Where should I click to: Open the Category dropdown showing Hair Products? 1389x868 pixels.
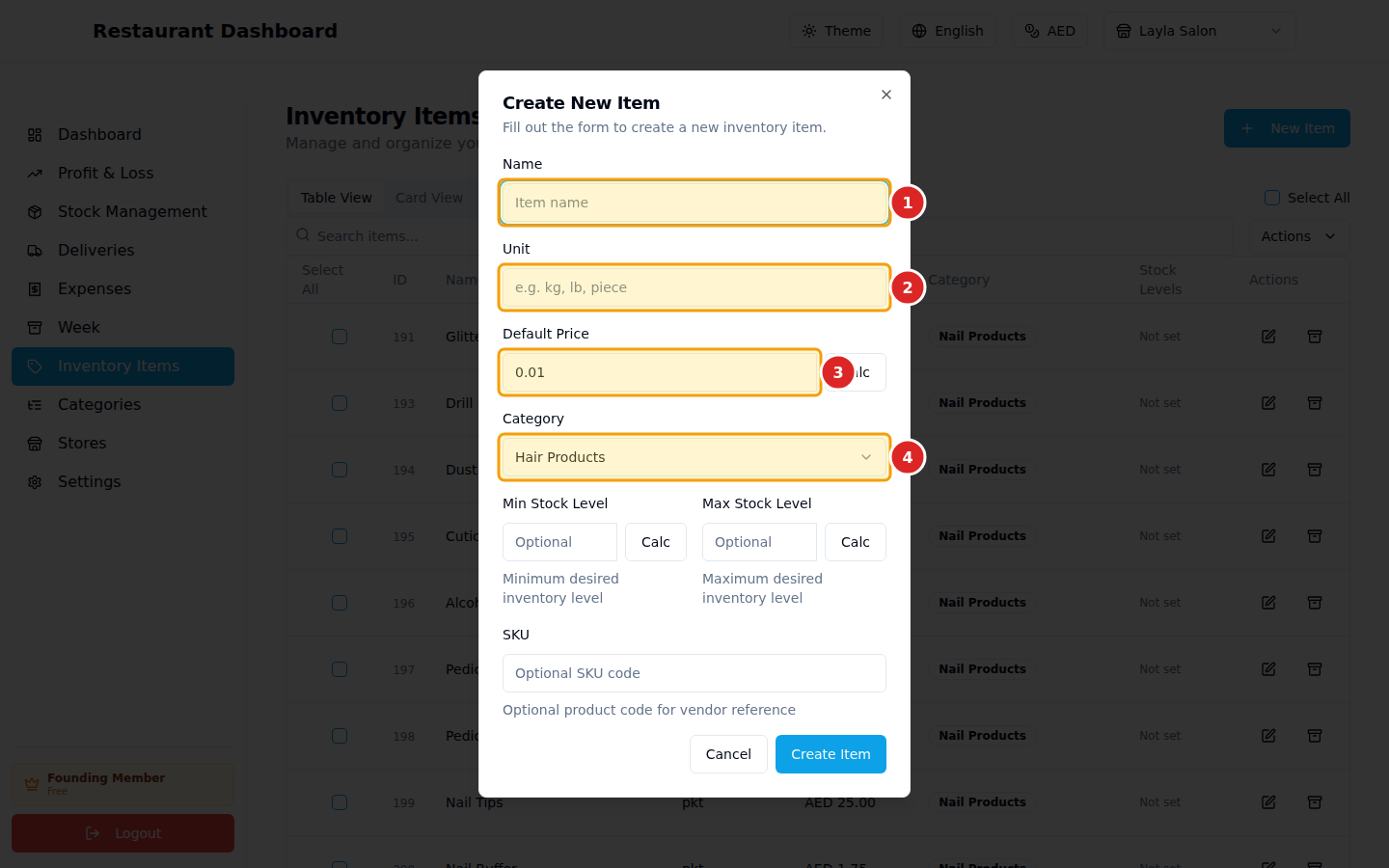click(694, 456)
